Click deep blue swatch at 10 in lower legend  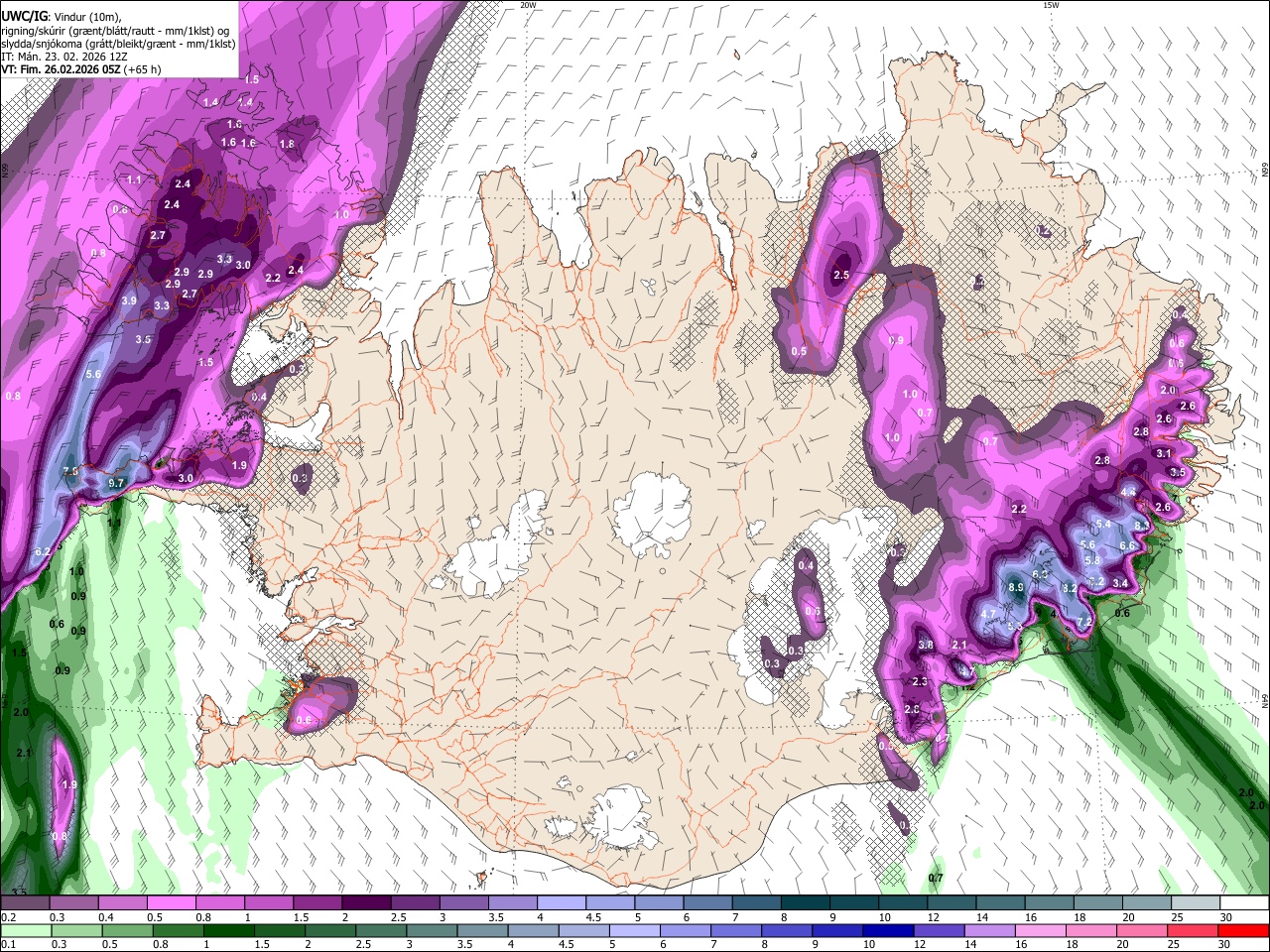click(887, 930)
